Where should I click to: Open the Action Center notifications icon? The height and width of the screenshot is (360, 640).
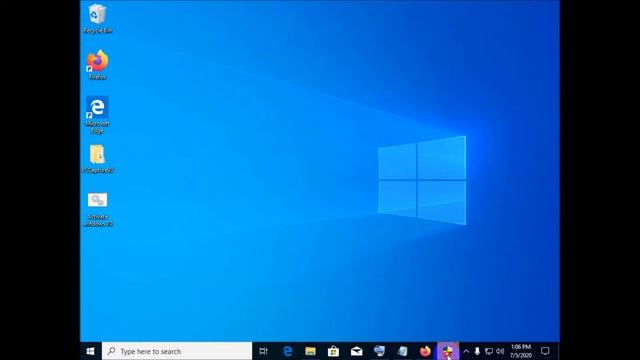pyautogui.click(x=545, y=351)
